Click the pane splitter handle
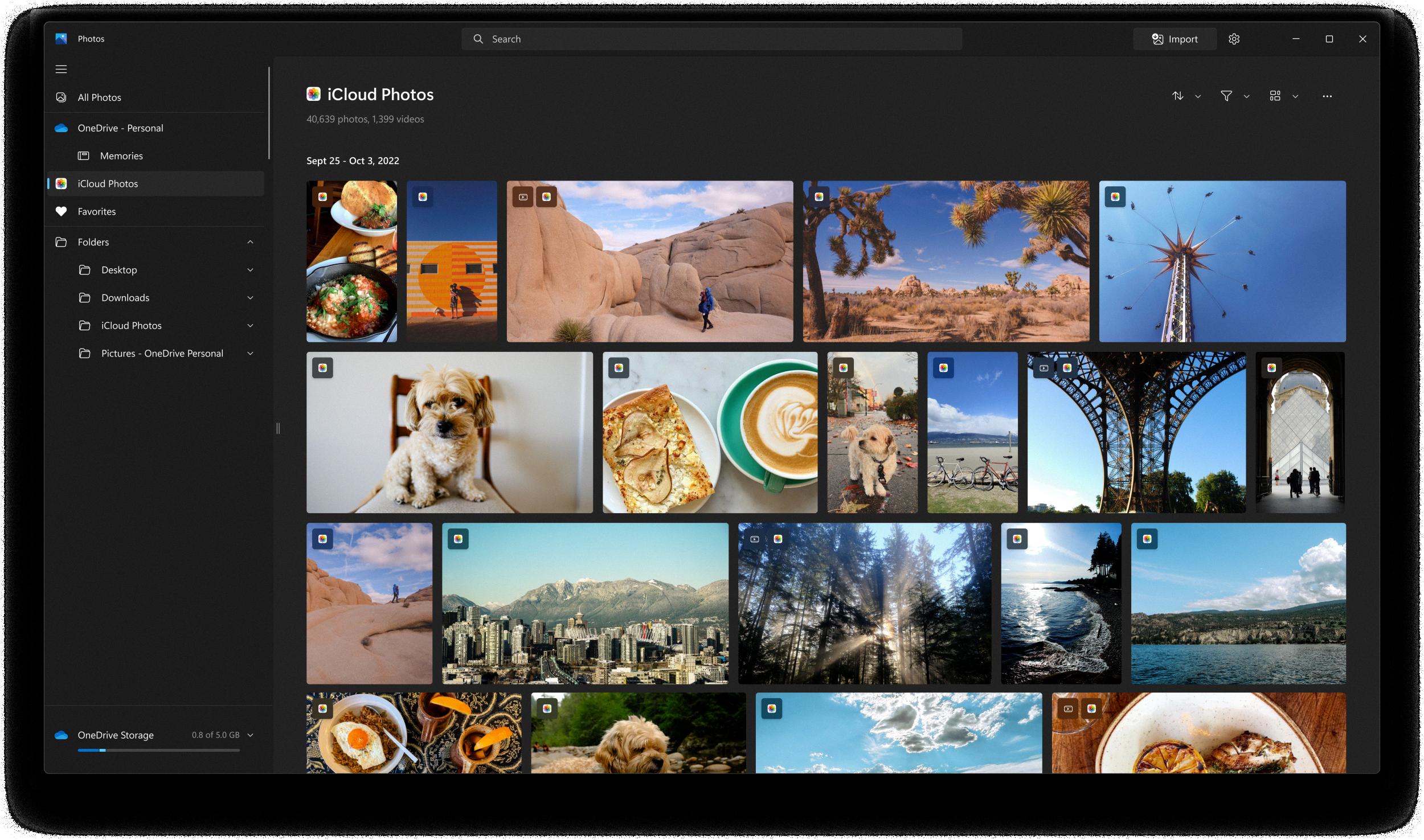The width and height of the screenshot is (1424, 840). pyautogui.click(x=278, y=428)
